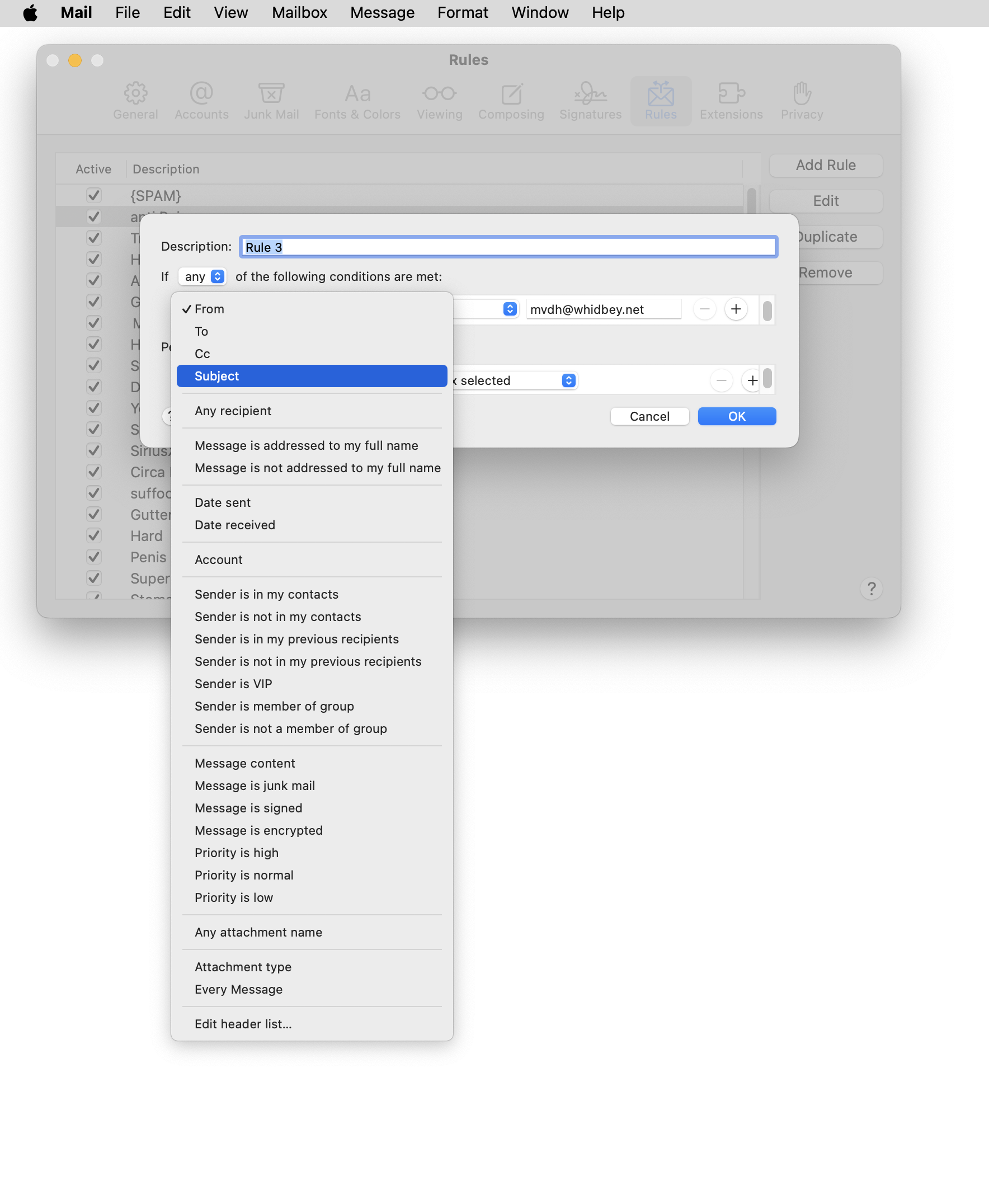989x1204 pixels.
Task: Open the Signatures preferences tab
Action: point(590,101)
